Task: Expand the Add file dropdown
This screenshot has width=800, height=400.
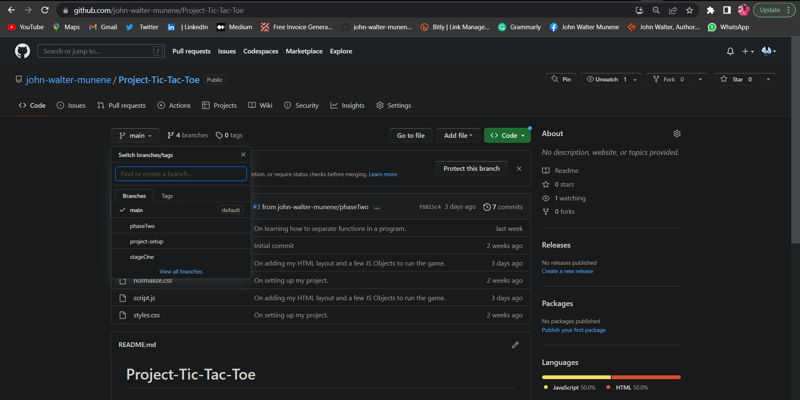Action: 458,136
